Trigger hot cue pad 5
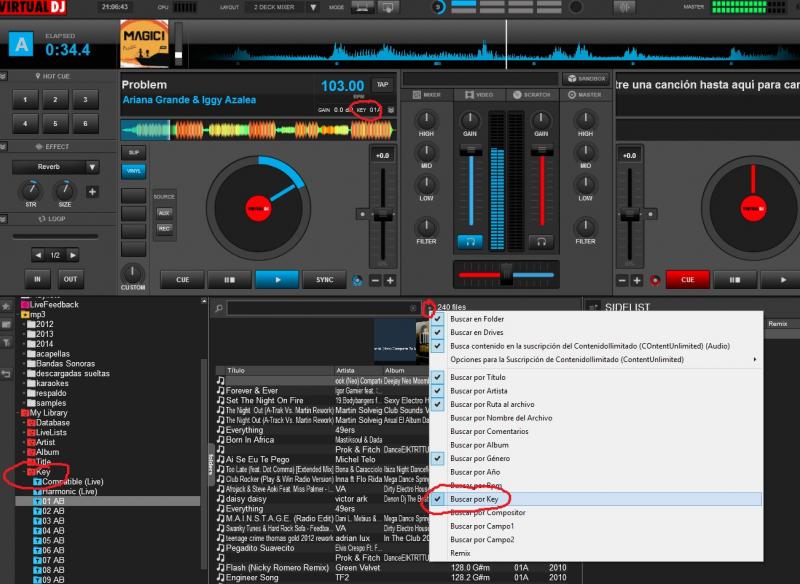800x584 pixels. (x=55, y=123)
